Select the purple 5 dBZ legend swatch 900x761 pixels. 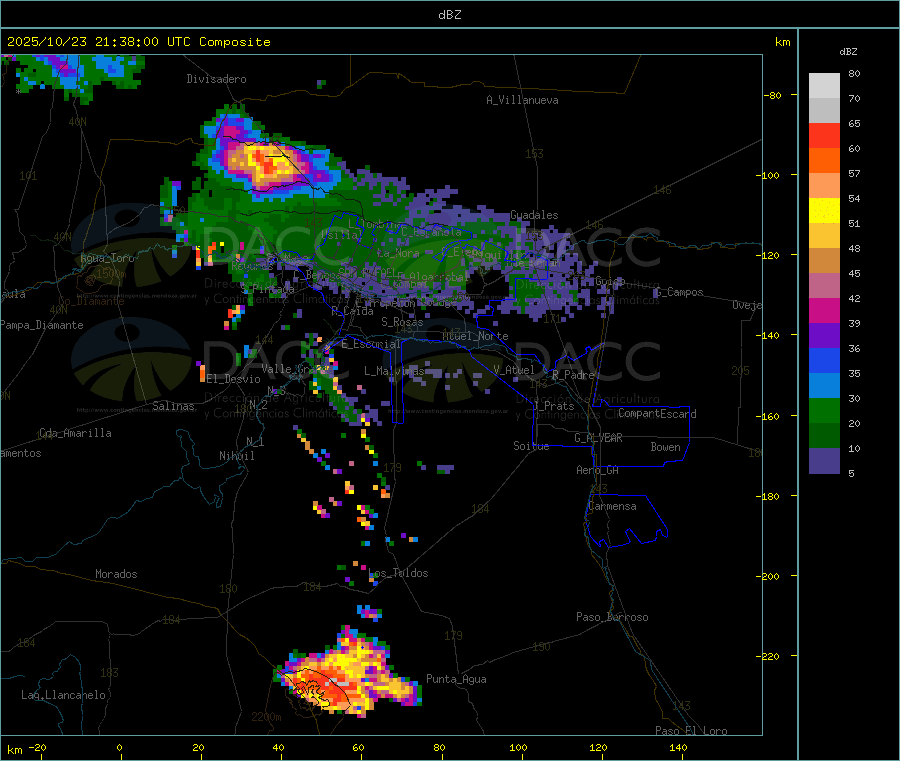[x=824, y=460]
